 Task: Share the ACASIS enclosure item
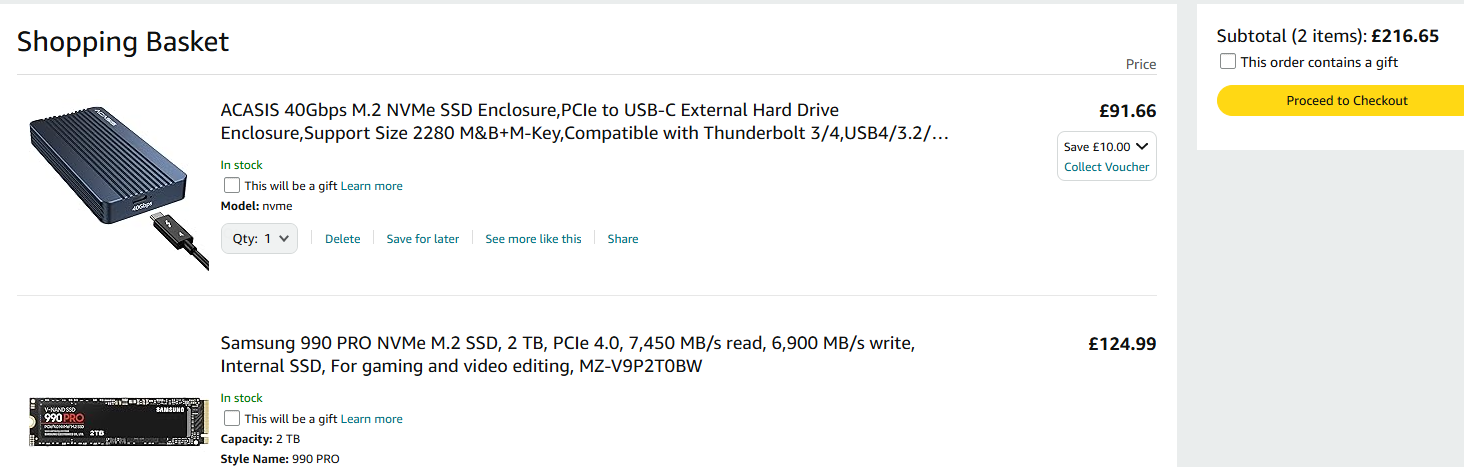click(622, 239)
